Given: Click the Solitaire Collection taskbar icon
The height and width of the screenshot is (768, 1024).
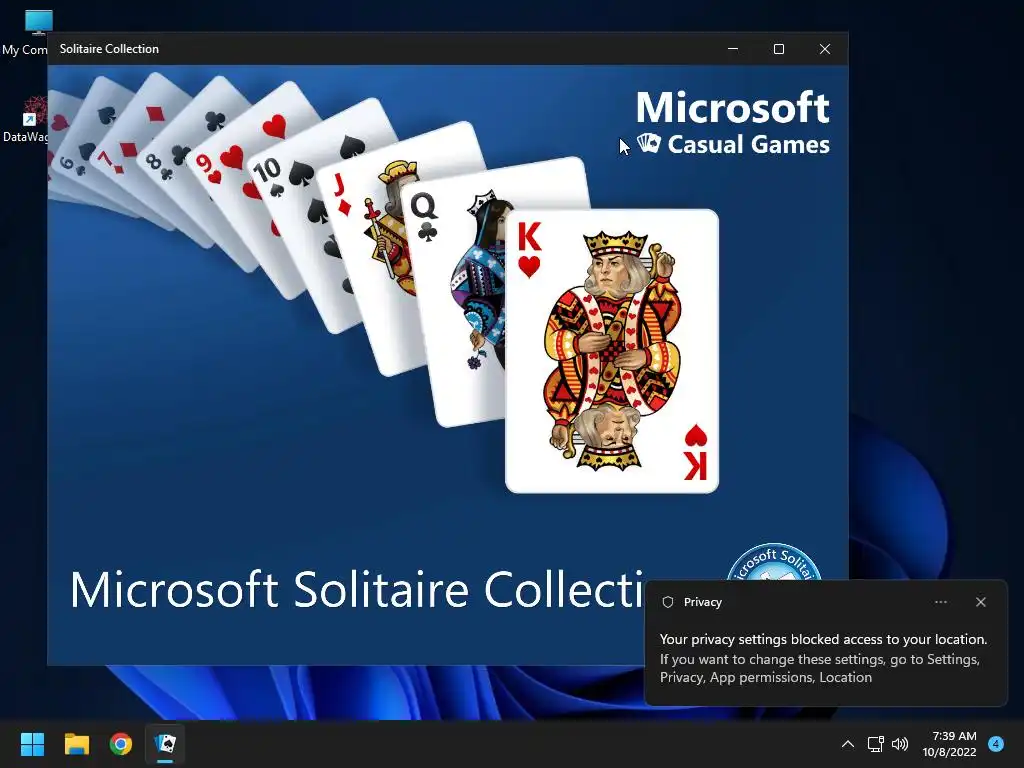Looking at the screenshot, I should pos(165,744).
